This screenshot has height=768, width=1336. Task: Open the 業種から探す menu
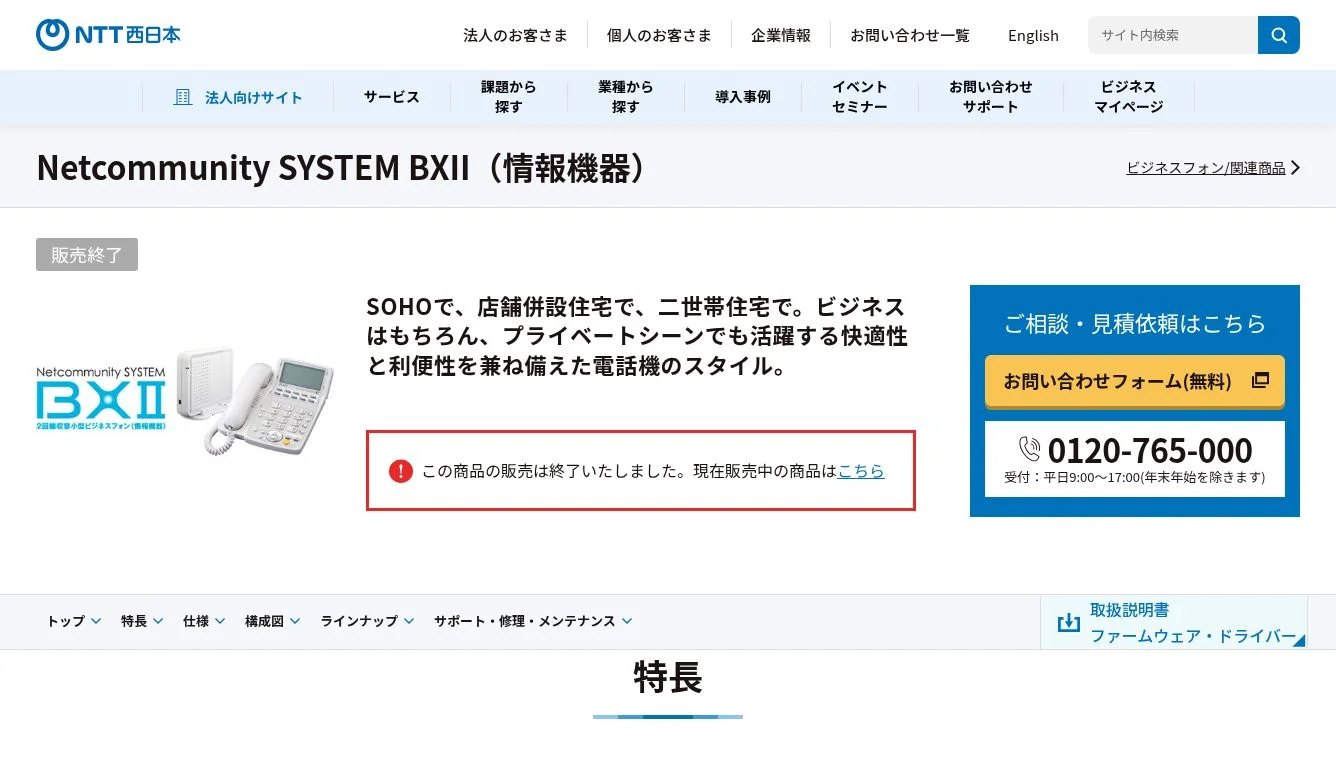pos(626,97)
